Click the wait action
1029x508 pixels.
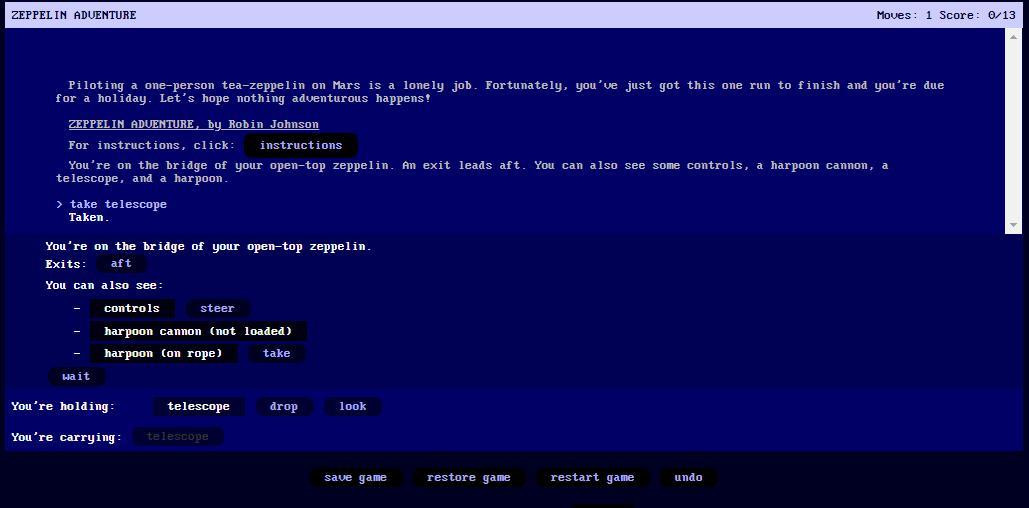pyautogui.click(x=76, y=377)
